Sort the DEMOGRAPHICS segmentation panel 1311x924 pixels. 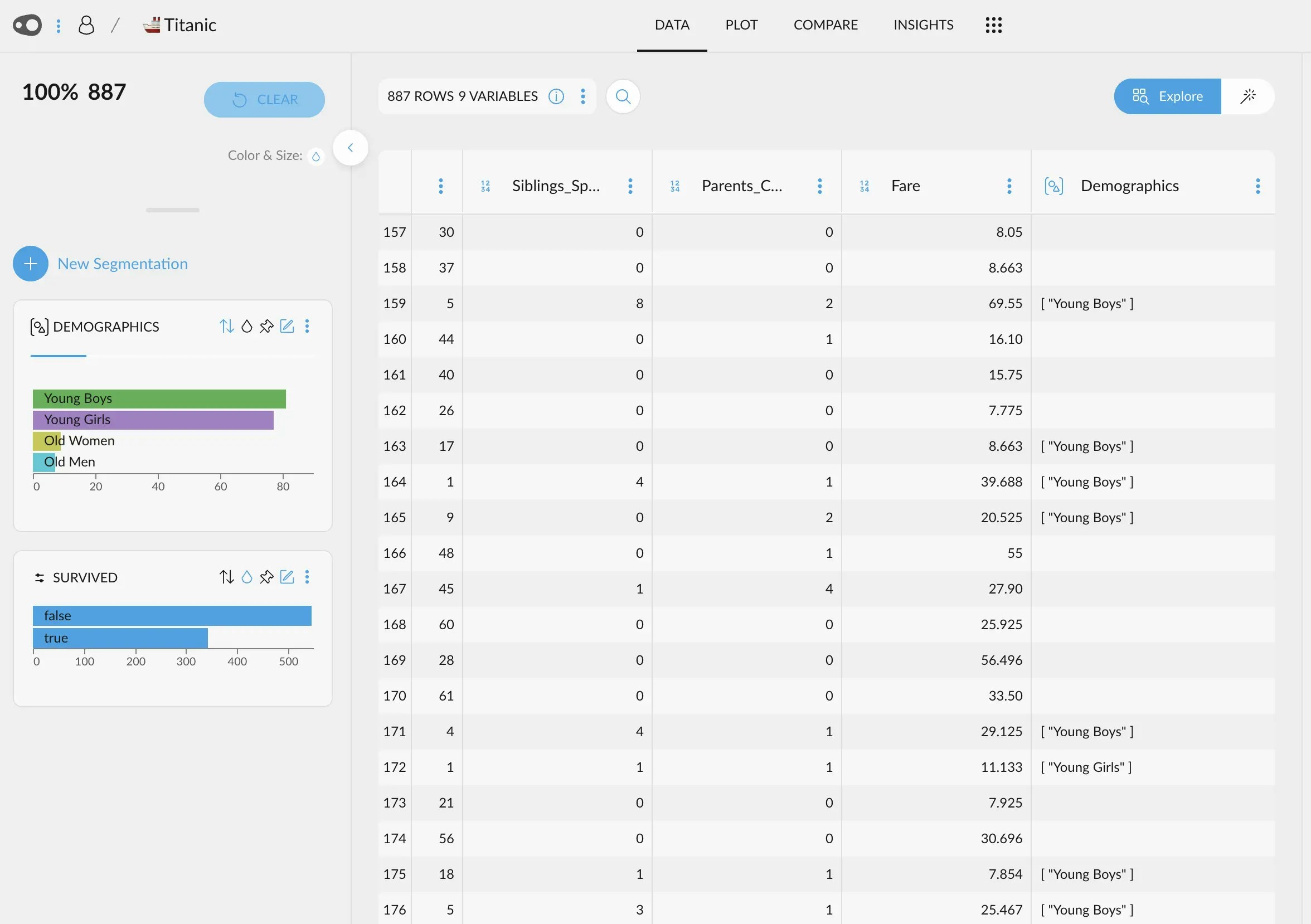(227, 327)
